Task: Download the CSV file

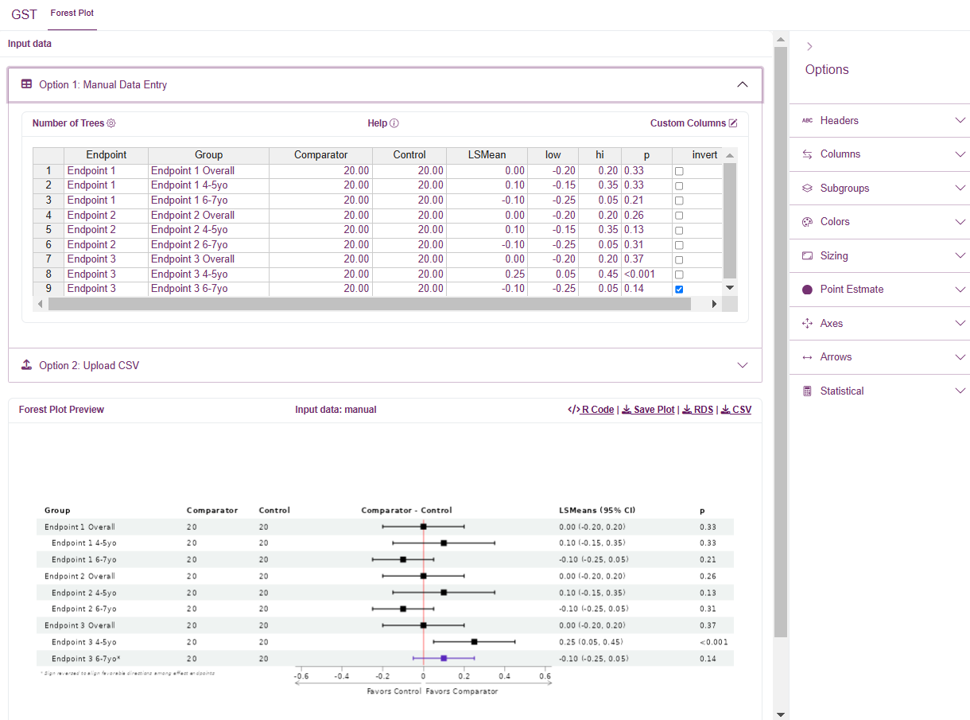Action: point(736,409)
